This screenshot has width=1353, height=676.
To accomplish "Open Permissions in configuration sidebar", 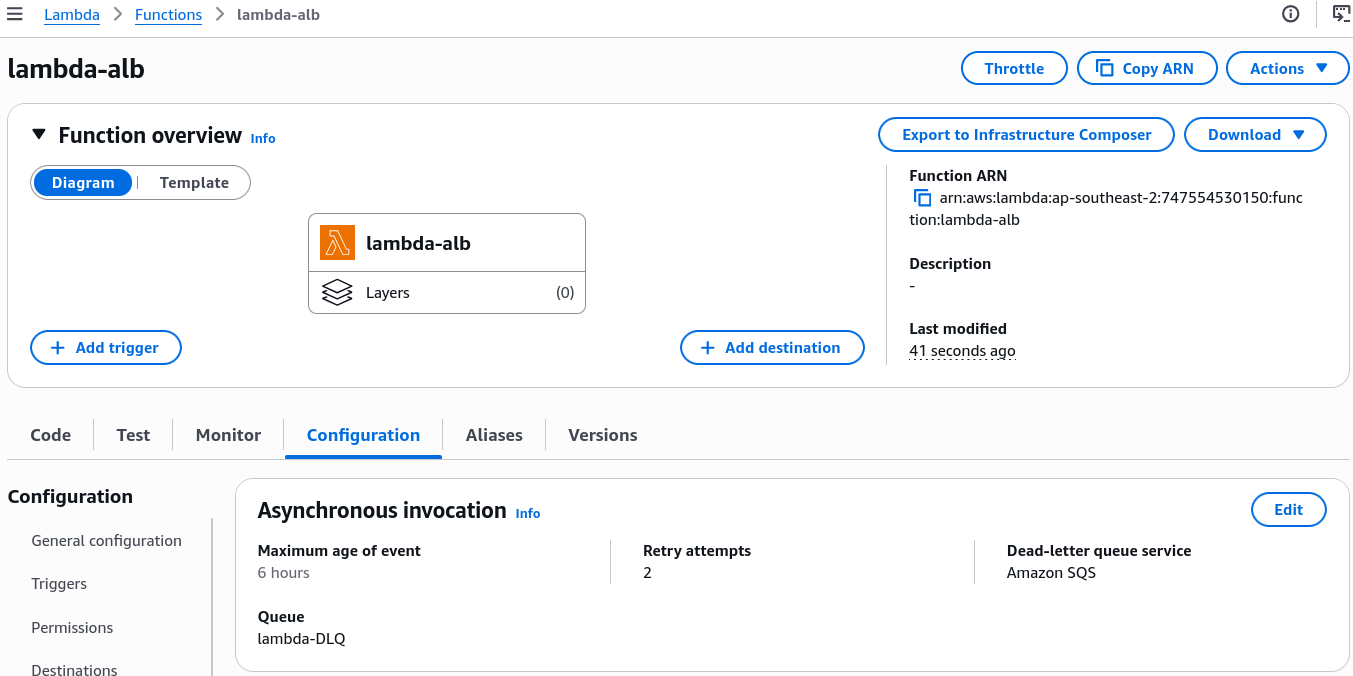I will (x=72, y=628).
